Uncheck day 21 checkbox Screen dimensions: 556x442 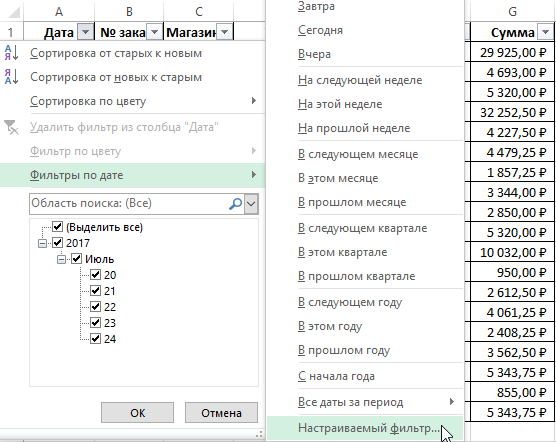pyautogui.click(x=95, y=291)
